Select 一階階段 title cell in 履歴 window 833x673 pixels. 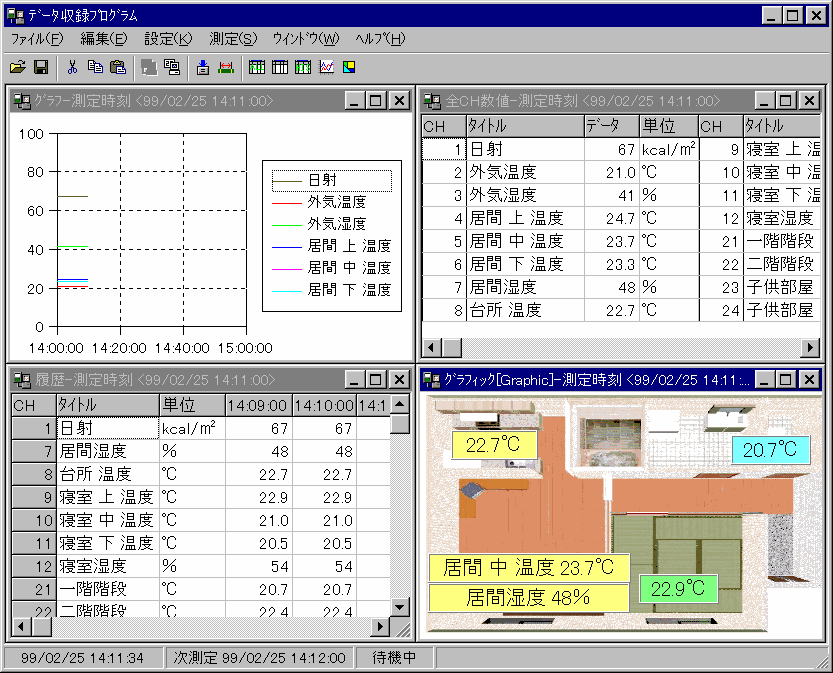click(x=108, y=589)
